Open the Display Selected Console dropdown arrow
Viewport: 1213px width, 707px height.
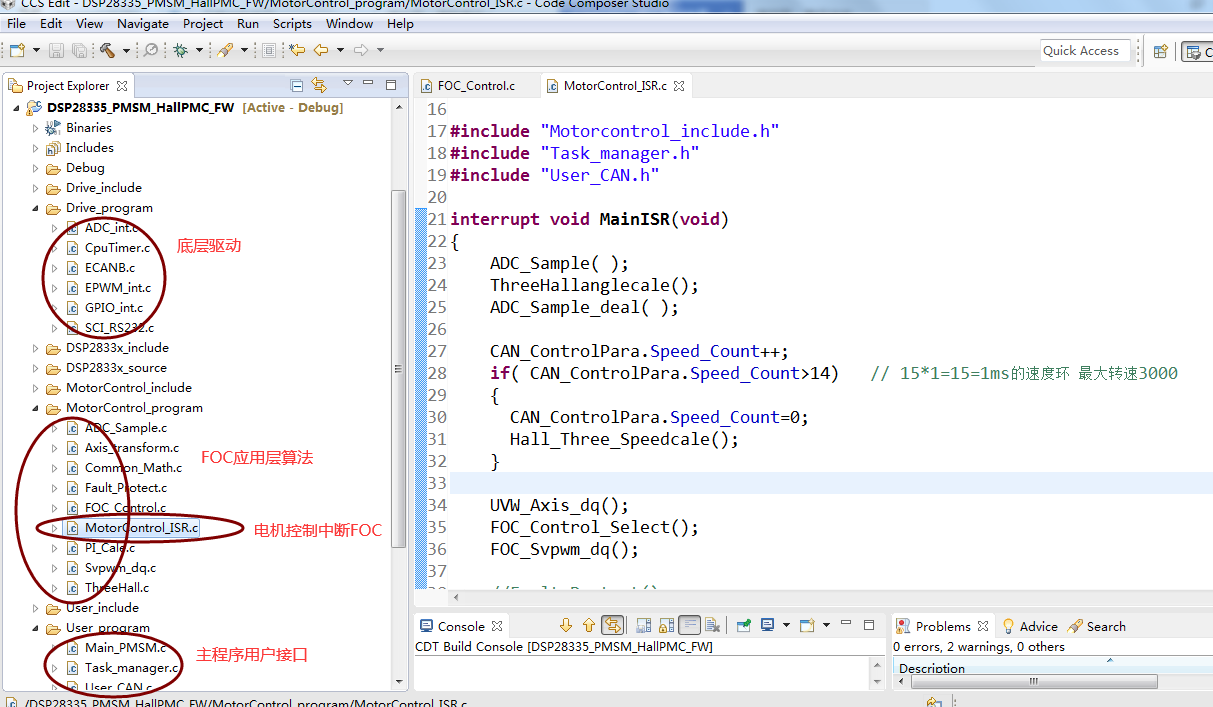tap(785, 626)
